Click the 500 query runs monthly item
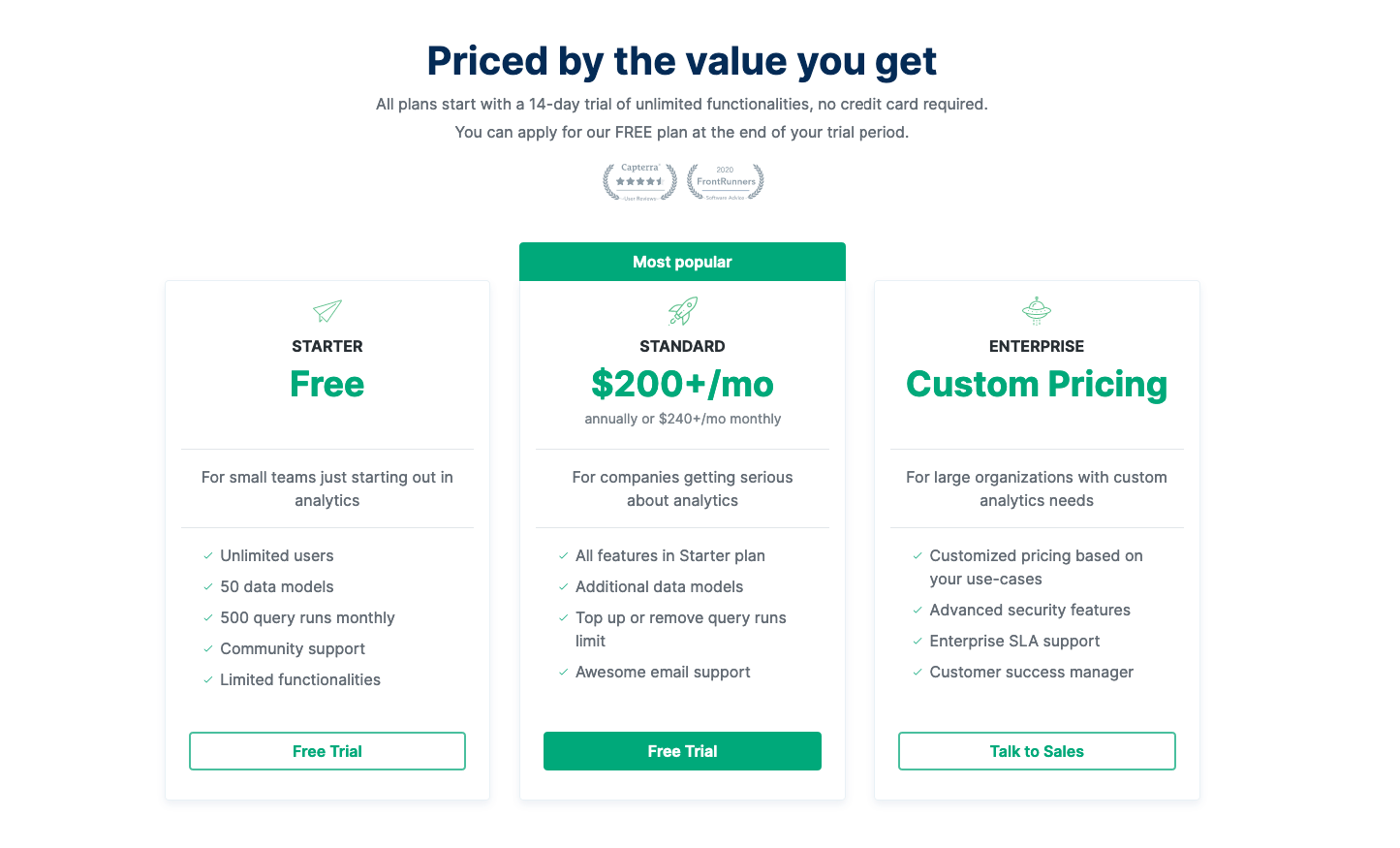 click(x=307, y=617)
